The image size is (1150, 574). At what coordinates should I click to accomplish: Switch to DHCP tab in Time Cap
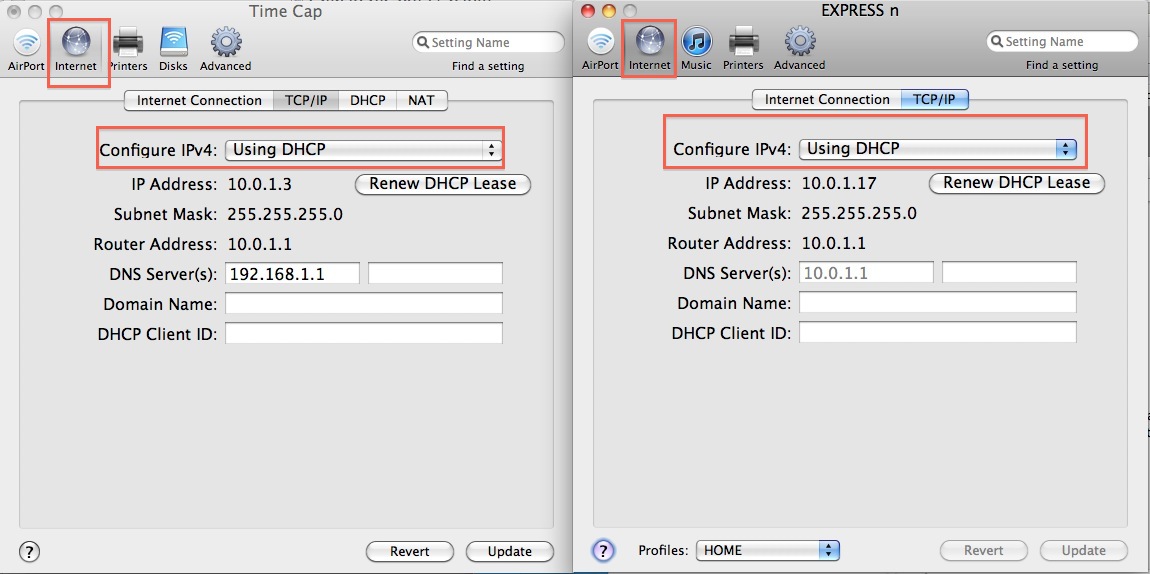coord(367,100)
